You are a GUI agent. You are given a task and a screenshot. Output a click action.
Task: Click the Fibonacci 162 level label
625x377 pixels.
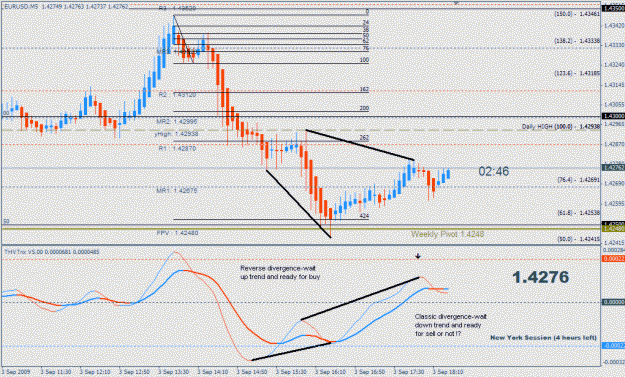click(364, 89)
